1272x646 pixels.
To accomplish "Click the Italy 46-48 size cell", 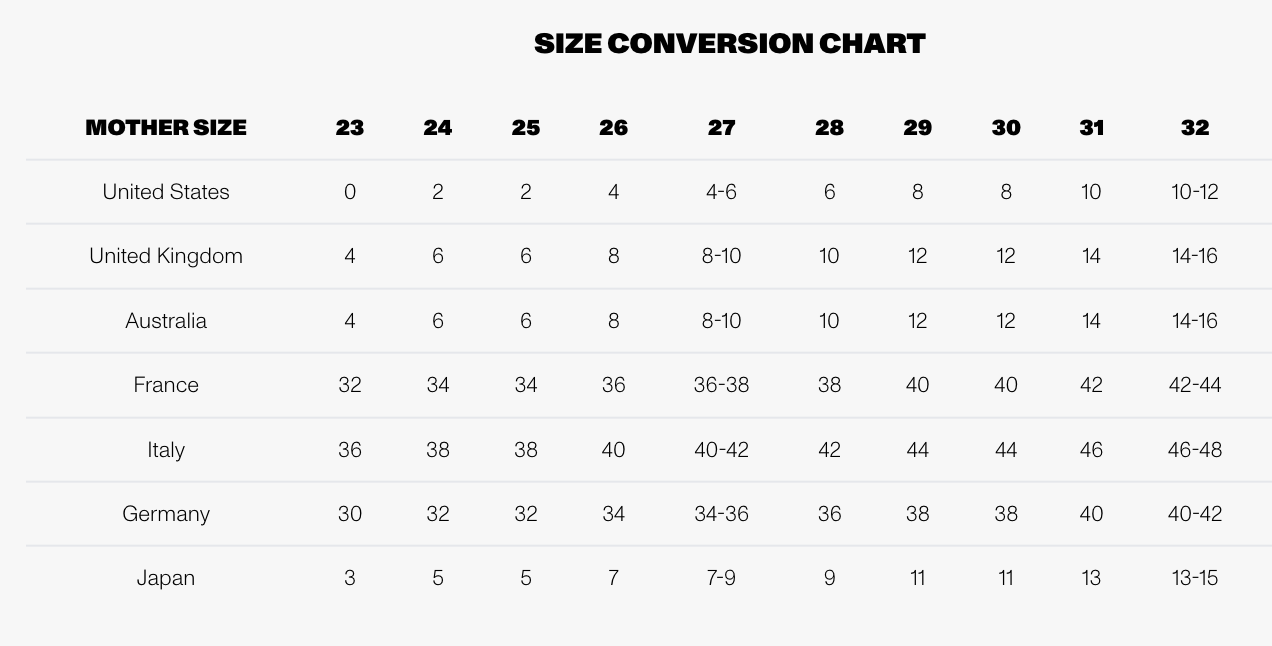I will pos(1195,450).
